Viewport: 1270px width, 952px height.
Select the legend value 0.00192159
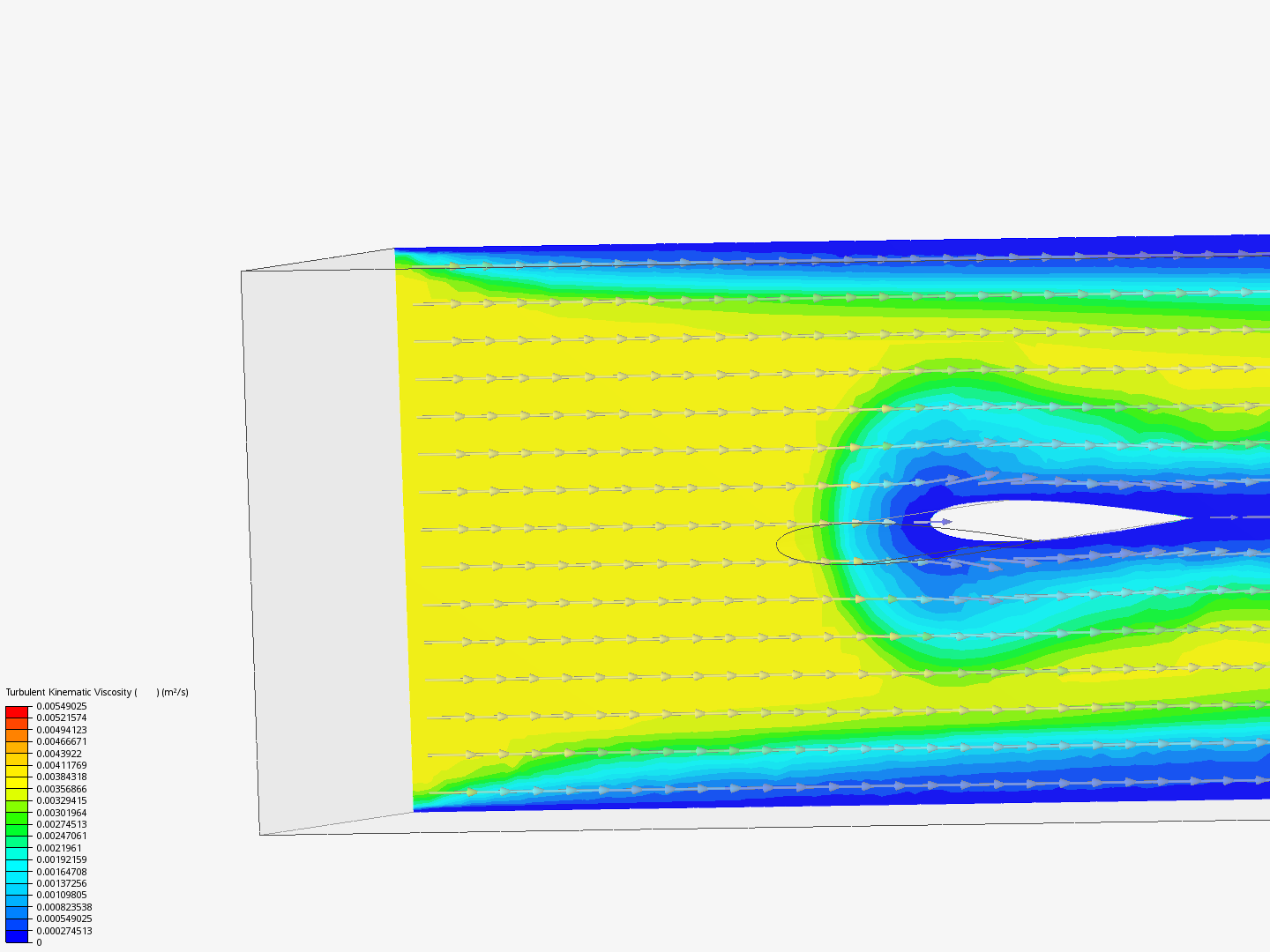[62, 859]
